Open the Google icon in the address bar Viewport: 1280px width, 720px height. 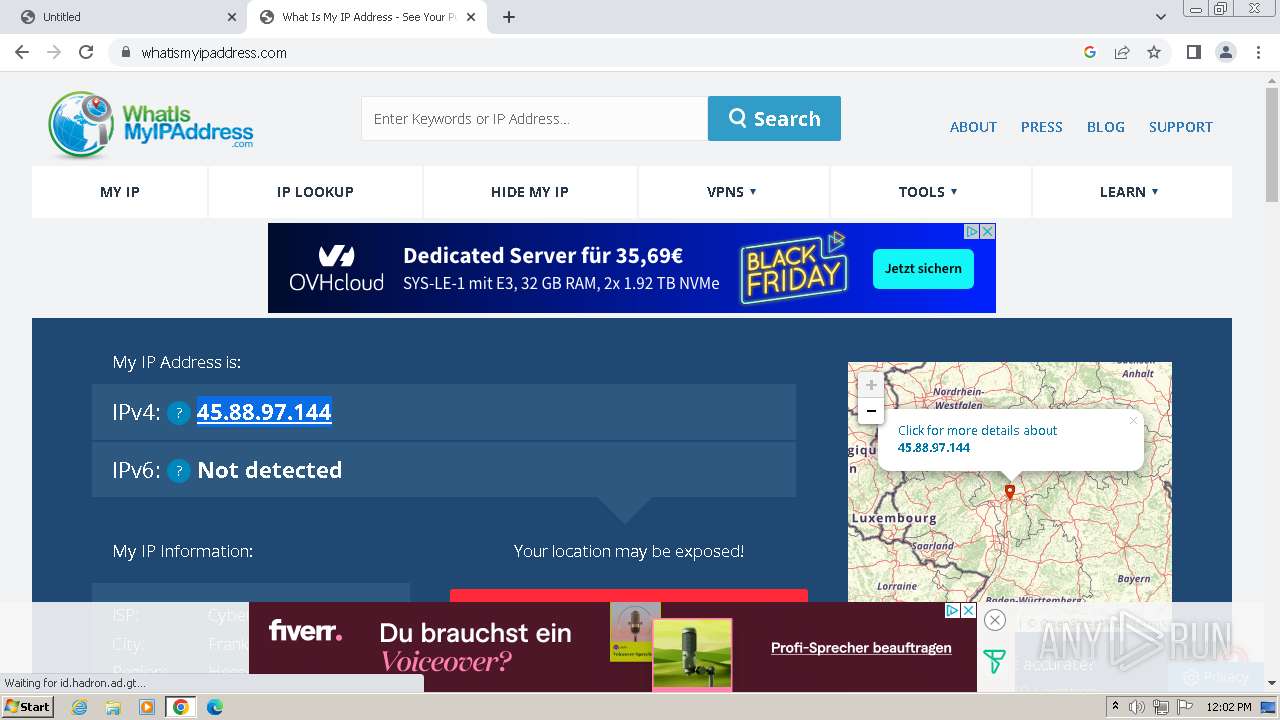(1090, 52)
